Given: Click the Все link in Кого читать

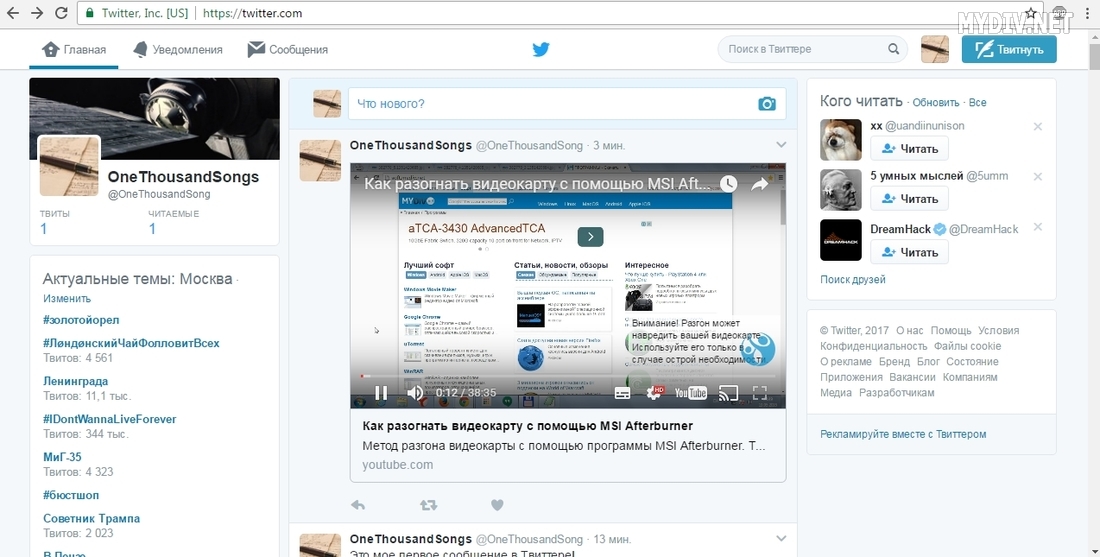Looking at the screenshot, I should (x=977, y=102).
